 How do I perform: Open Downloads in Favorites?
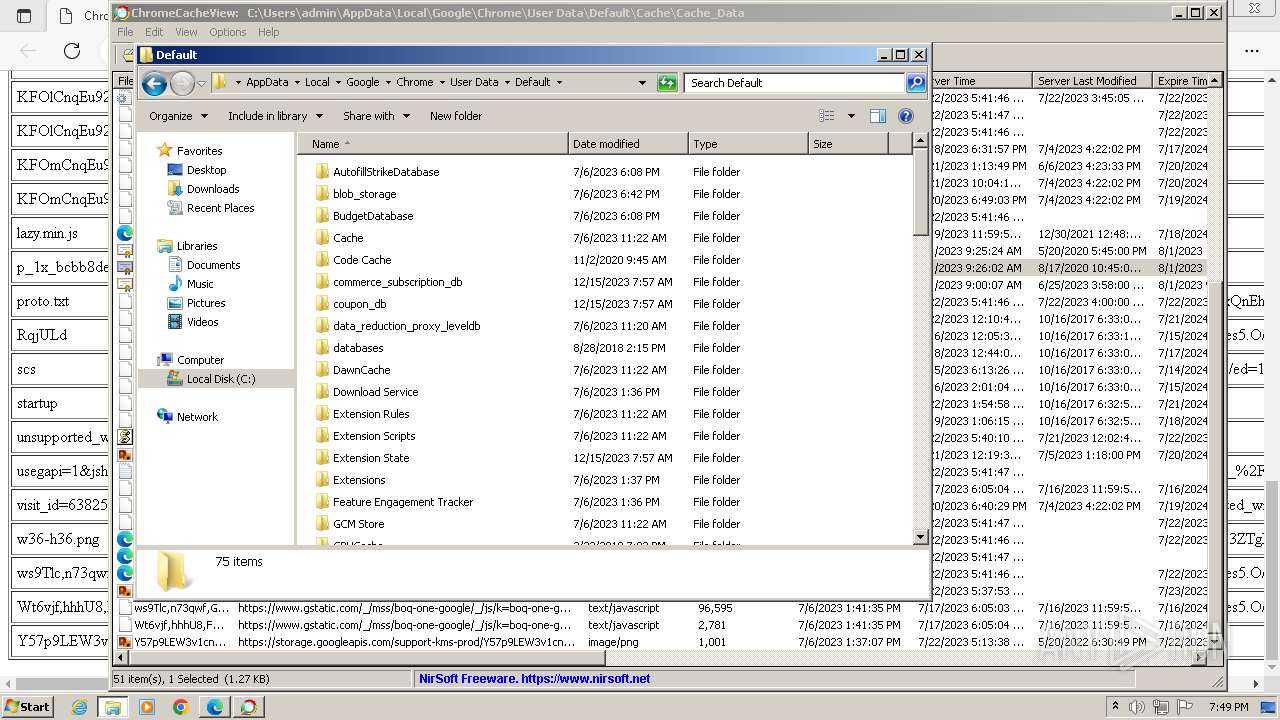(213, 189)
